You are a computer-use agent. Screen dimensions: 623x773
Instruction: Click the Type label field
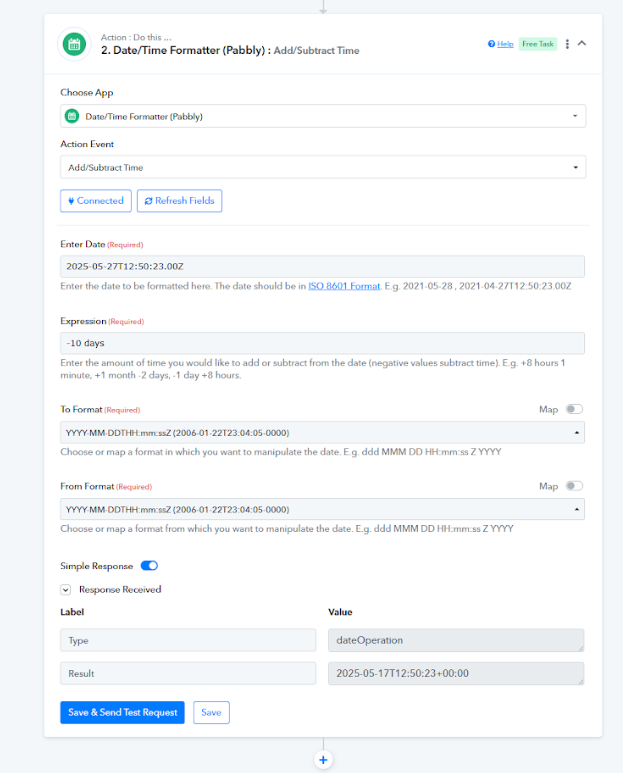click(x=188, y=640)
